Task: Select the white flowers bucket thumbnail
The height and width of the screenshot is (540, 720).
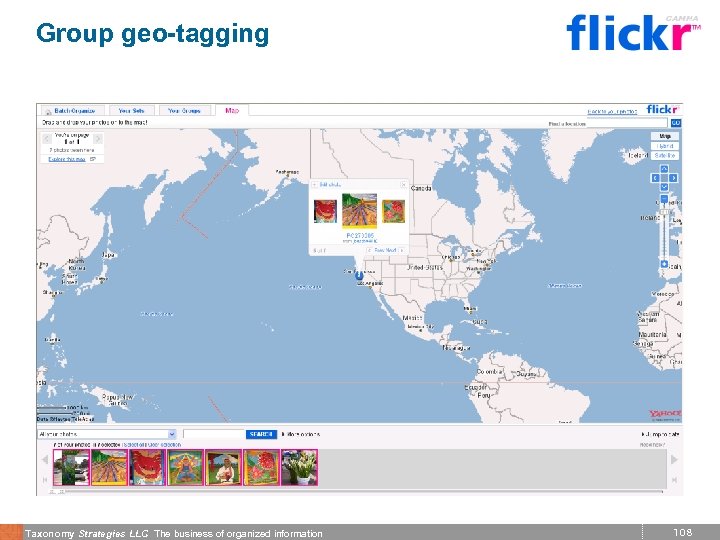Action: (299, 467)
